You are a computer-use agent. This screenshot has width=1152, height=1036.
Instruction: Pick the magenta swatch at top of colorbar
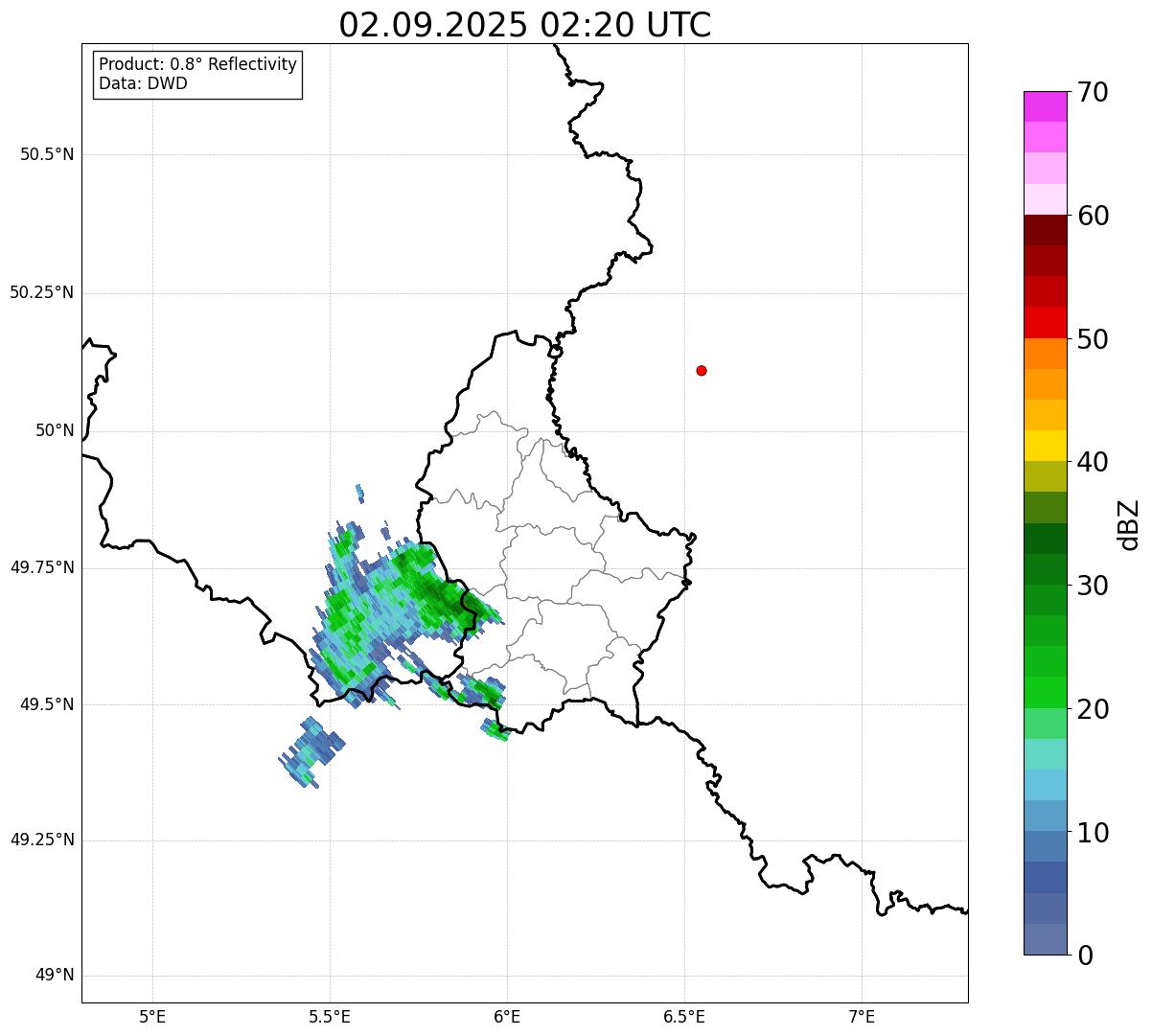(x=1045, y=106)
